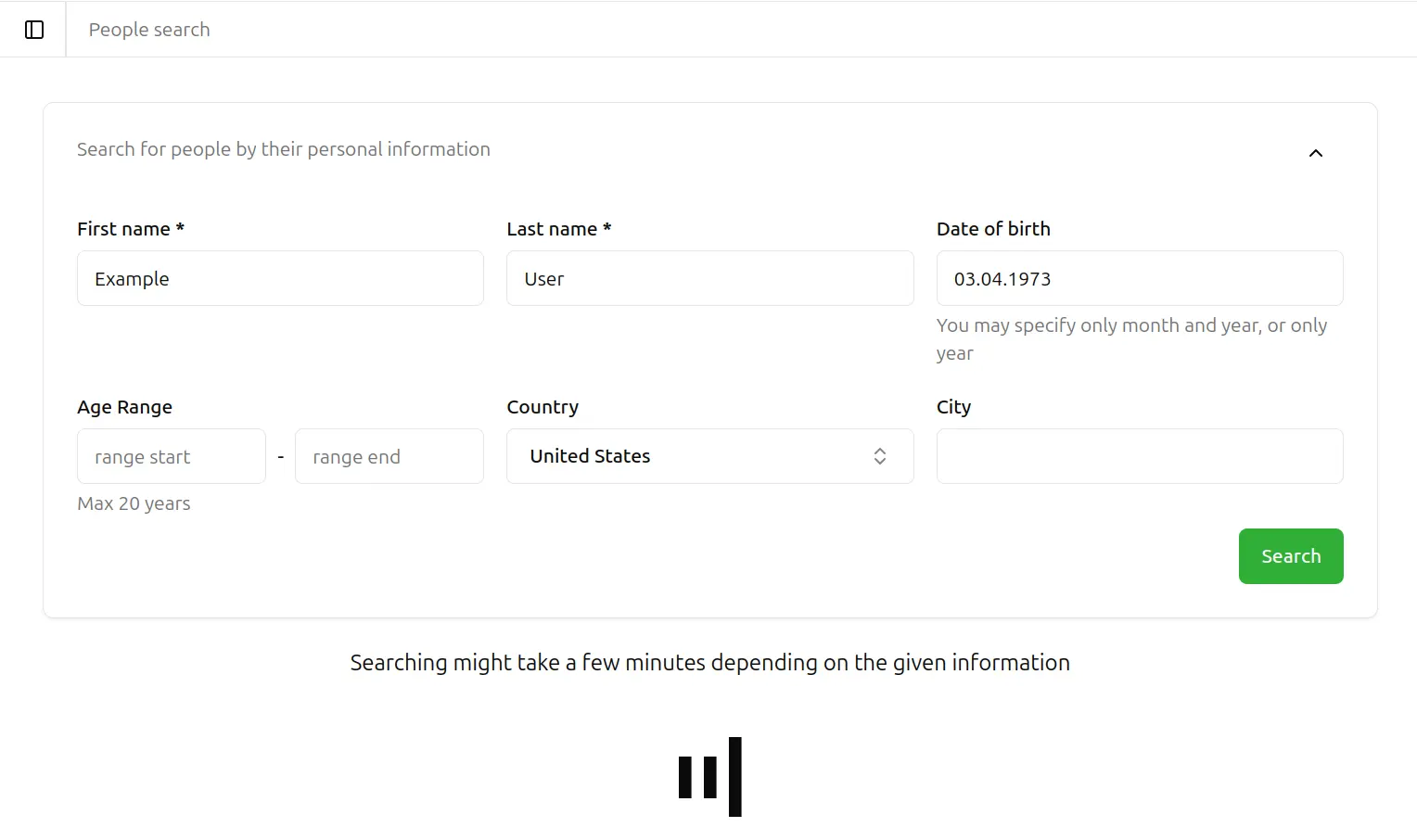Click the search form heading text
The height and width of the screenshot is (840, 1417).
pos(284,149)
